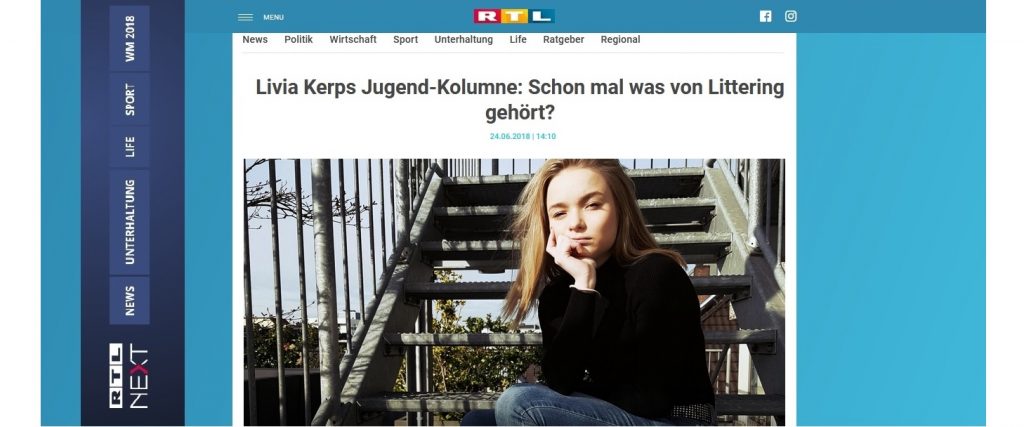Viewport: 1024px width, 427px height.
Task: Open the Unterhaltung menu item
Action: (464, 39)
